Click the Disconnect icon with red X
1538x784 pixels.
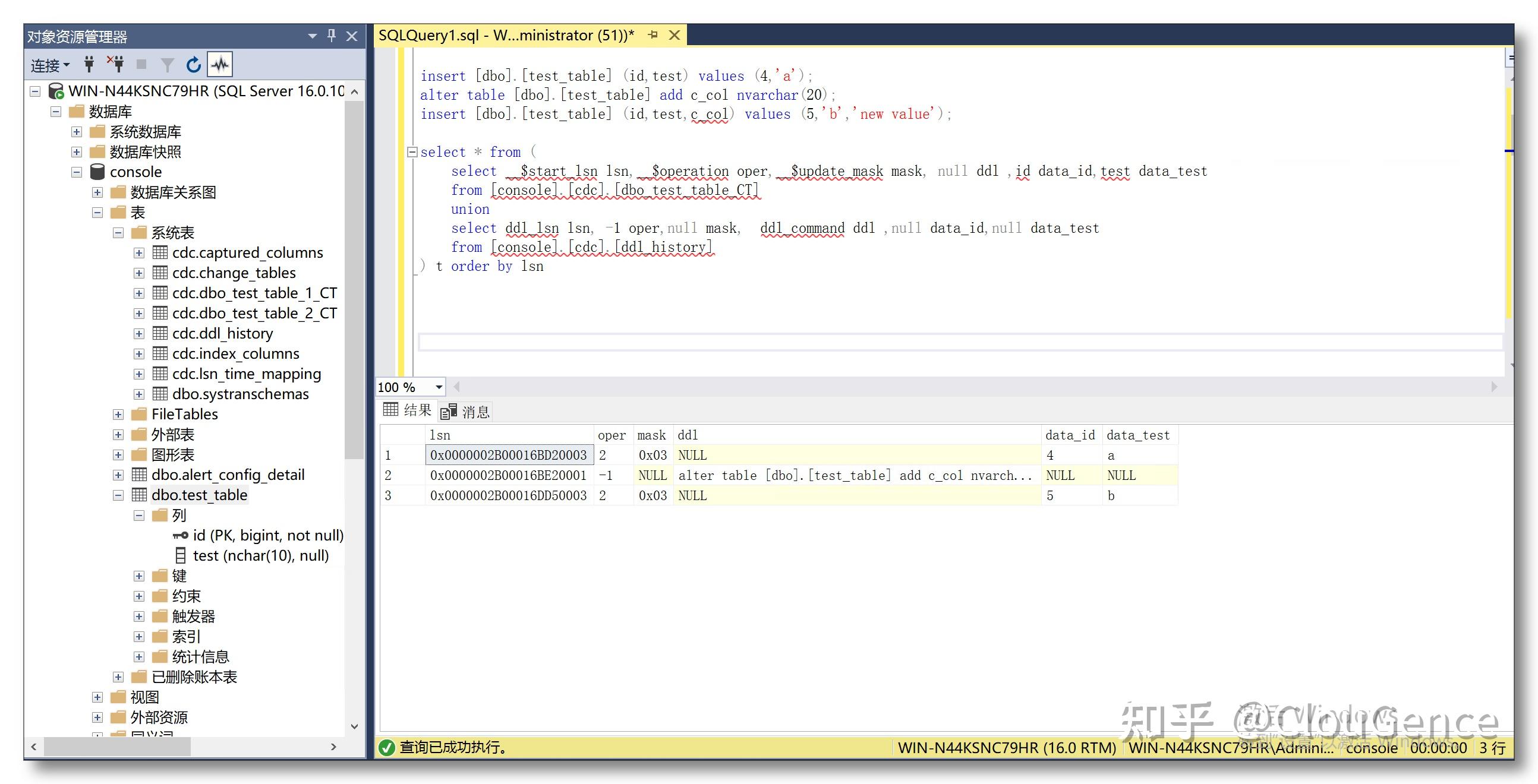pos(116,64)
